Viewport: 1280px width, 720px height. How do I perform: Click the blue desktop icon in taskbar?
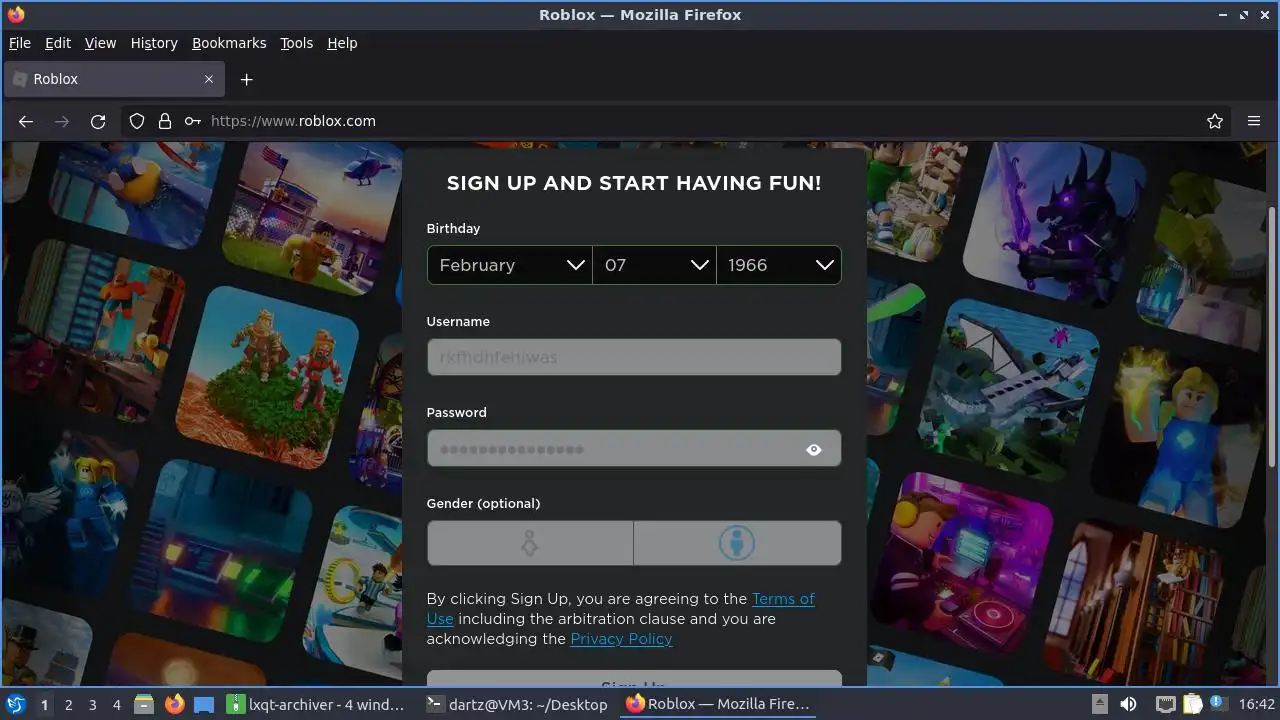coord(204,704)
